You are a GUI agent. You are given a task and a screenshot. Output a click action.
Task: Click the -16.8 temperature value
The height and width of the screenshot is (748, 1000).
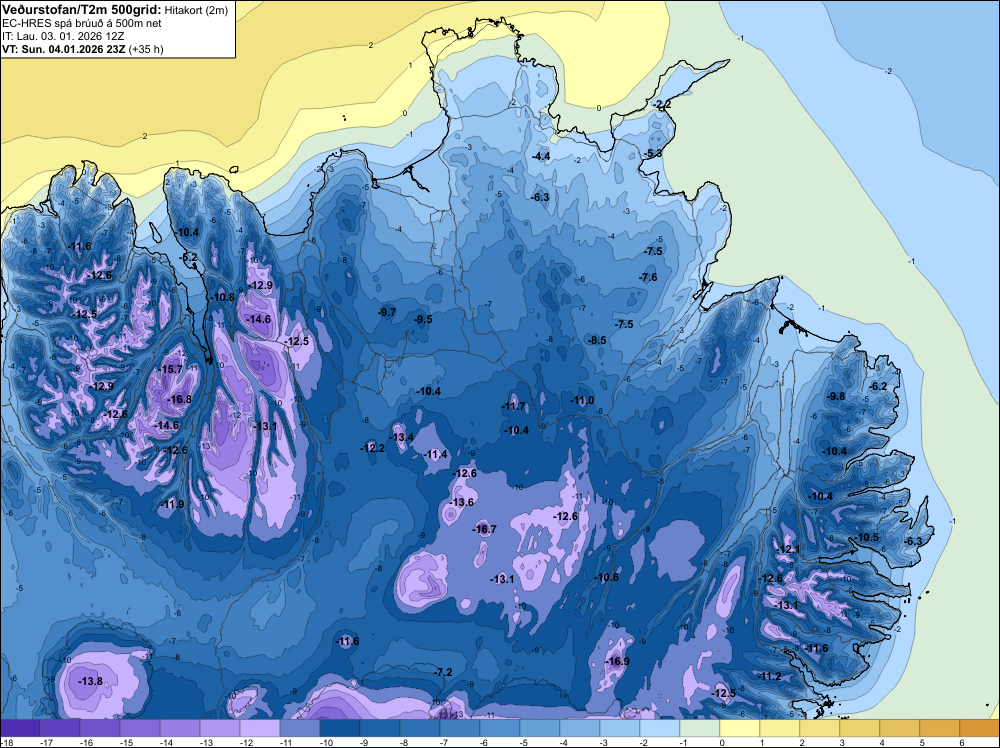coord(179,400)
